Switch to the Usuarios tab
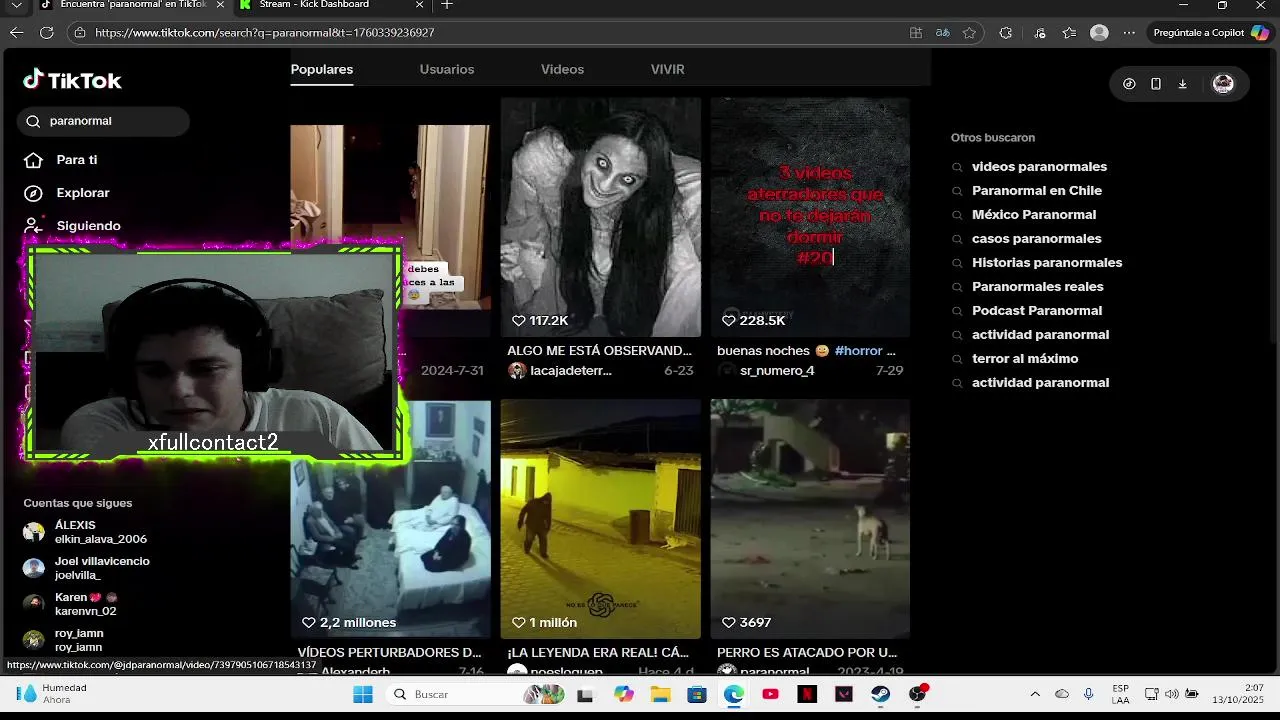The width and height of the screenshot is (1280, 720). [447, 69]
